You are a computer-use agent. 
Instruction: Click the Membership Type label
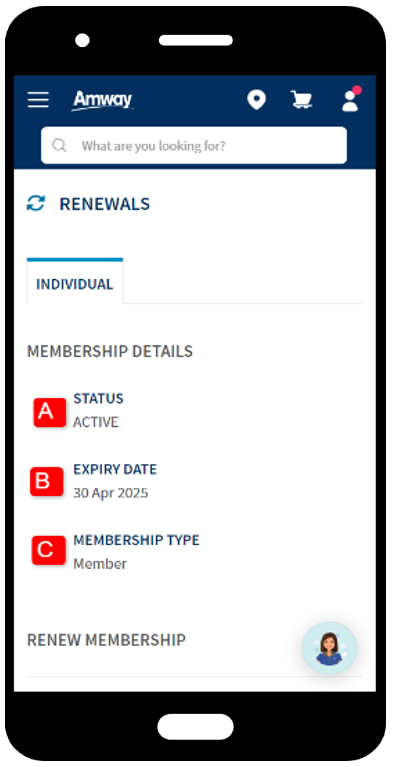tap(137, 540)
